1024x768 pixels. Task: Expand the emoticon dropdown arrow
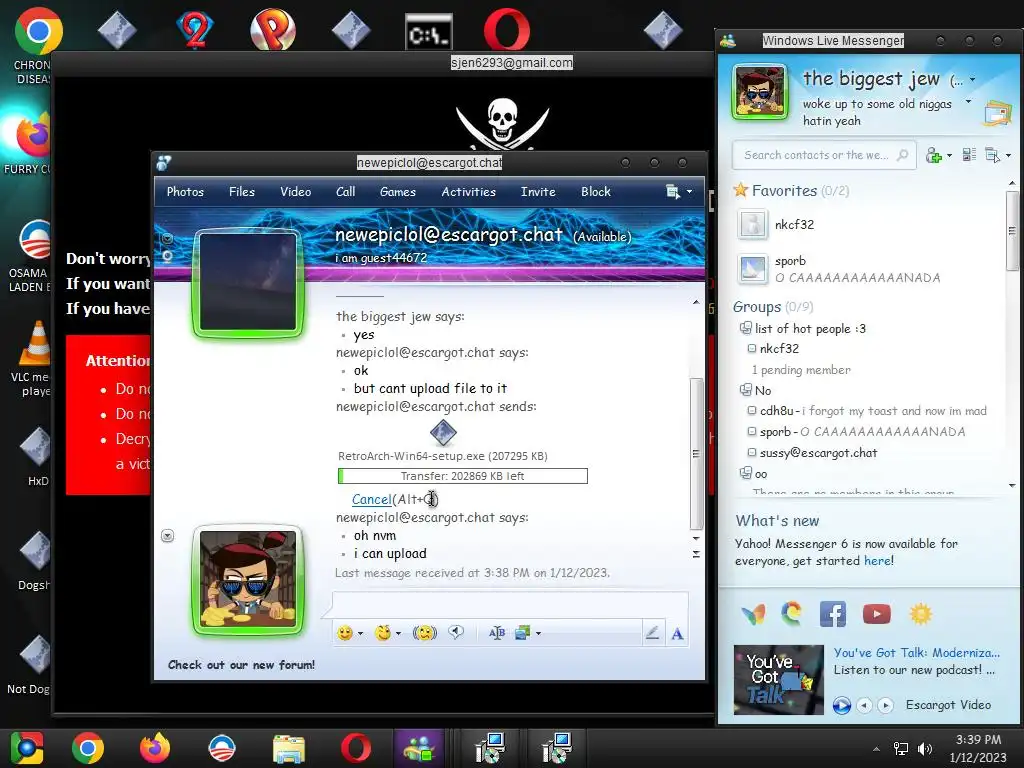(x=360, y=633)
